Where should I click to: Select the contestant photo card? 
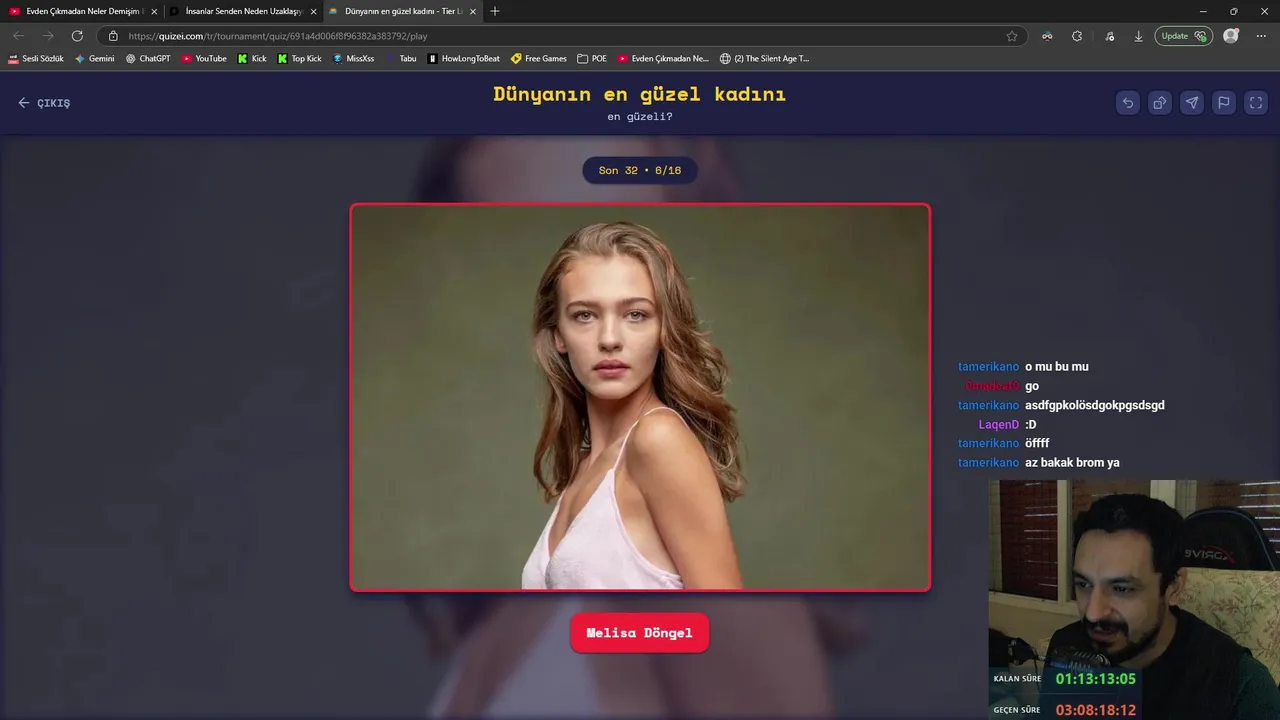[640, 397]
